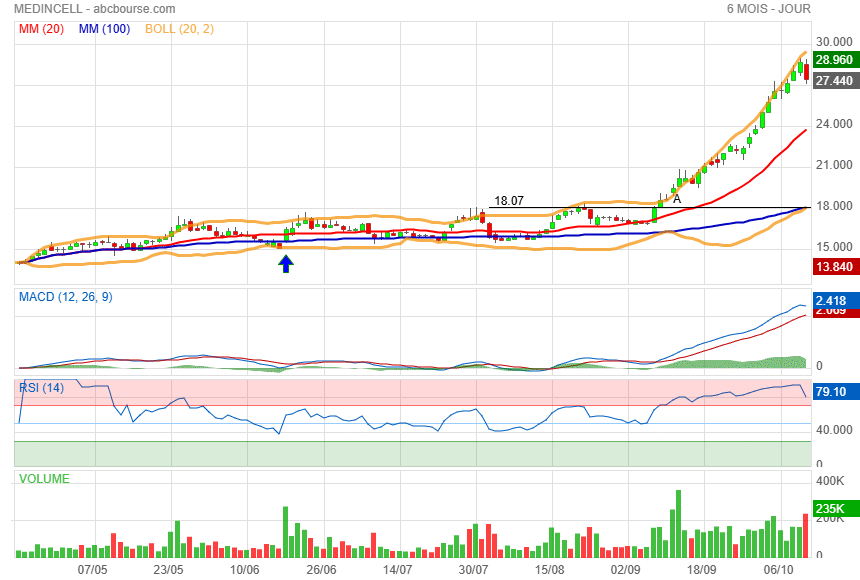Expand the MACD (12, 26, 9) indicator label

click(x=66, y=296)
